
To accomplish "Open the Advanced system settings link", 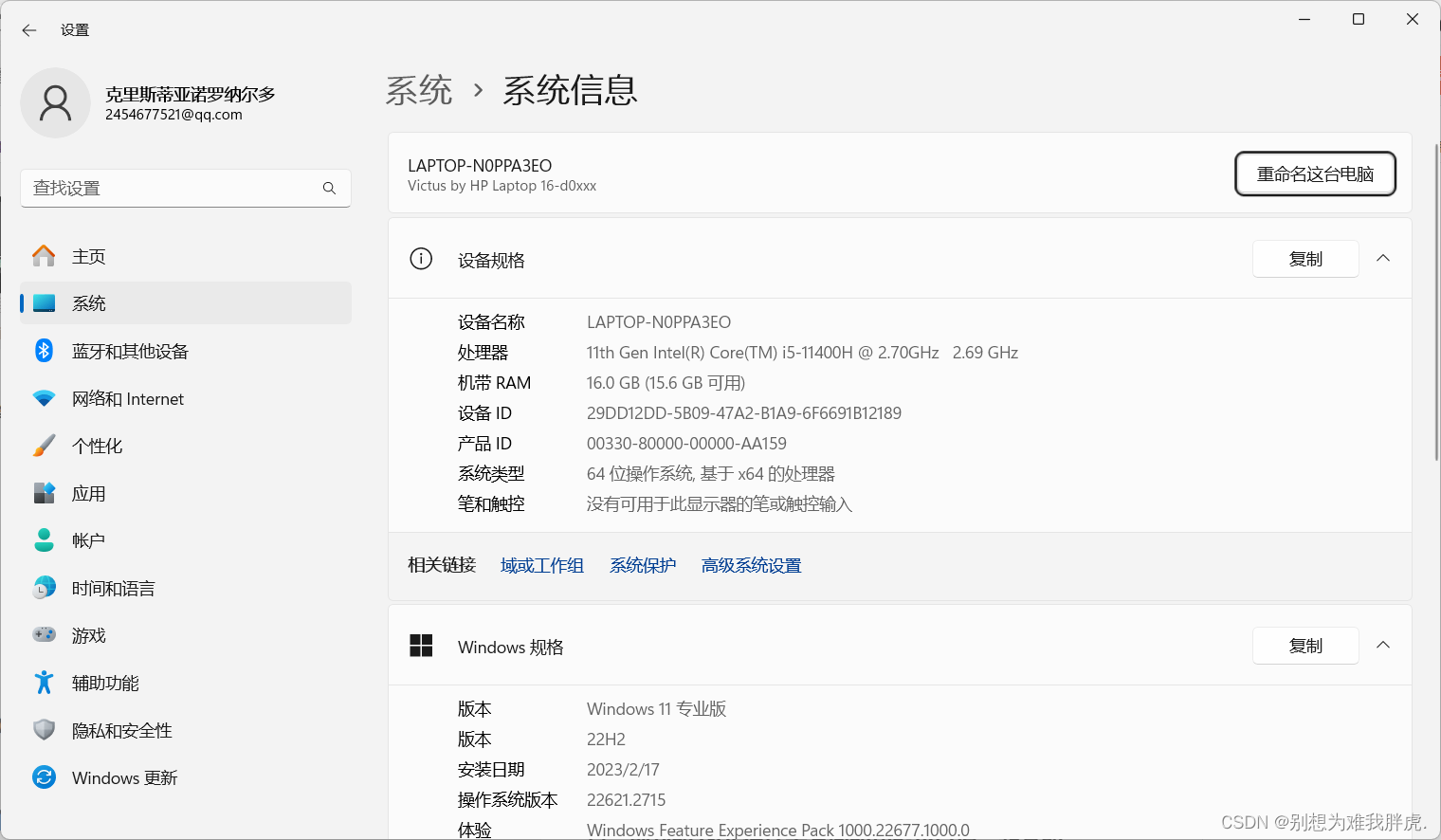I will tap(751, 564).
